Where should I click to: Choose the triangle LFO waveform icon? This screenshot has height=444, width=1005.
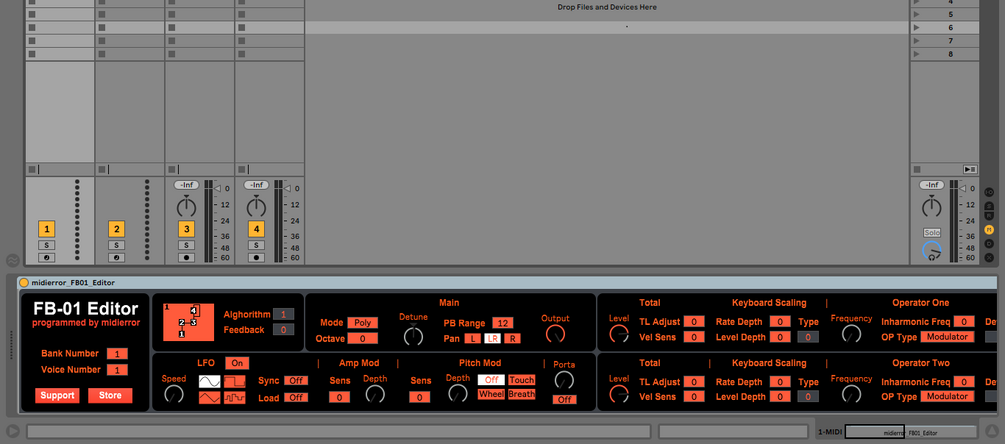[210, 398]
